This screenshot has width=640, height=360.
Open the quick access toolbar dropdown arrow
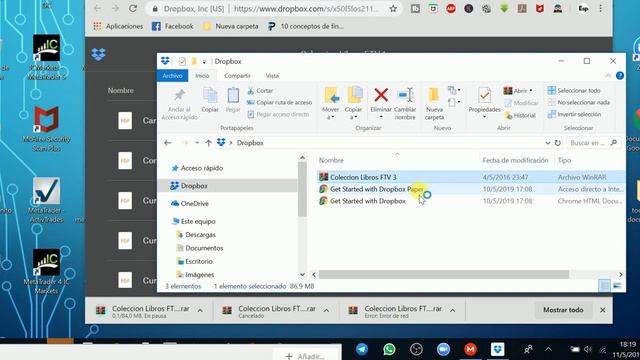click(x=204, y=62)
